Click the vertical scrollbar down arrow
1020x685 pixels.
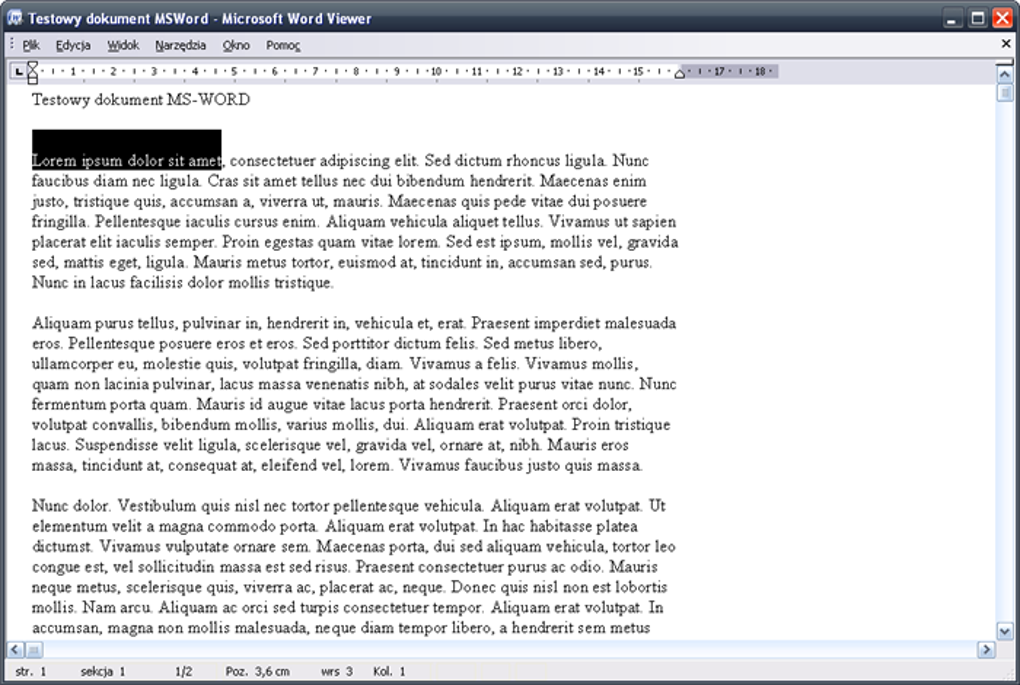pyautogui.click(x=1004, y=630)
